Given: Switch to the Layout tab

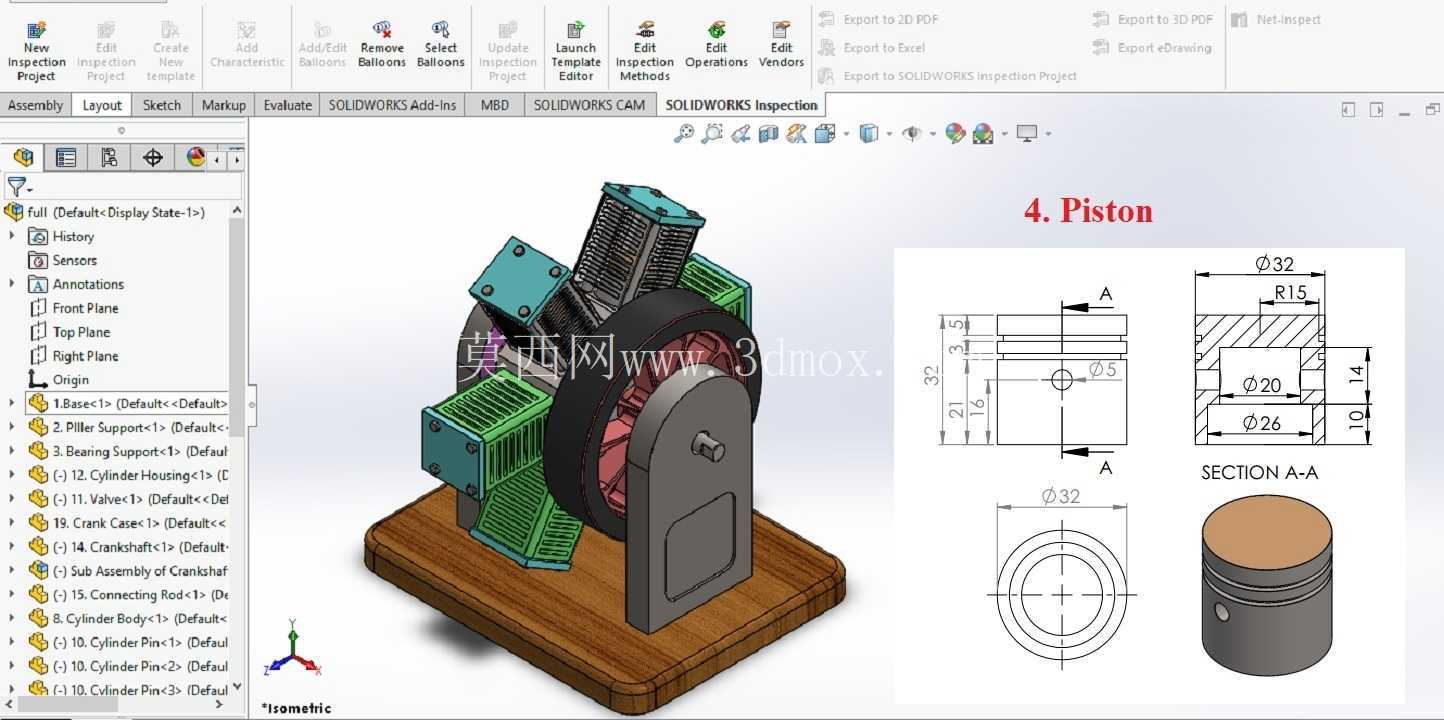Looking at the screenshot, I should pos(102,105).
